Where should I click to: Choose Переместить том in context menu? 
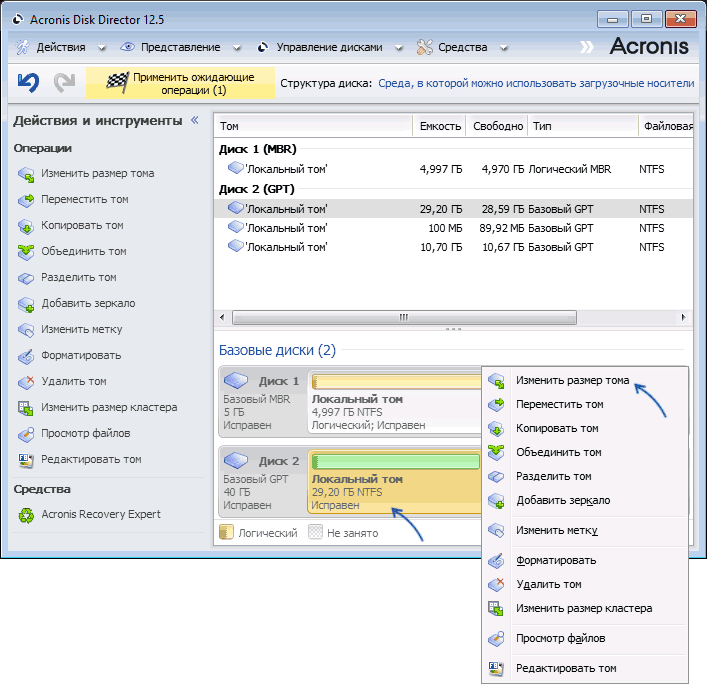pyautogui.click(x=585, y=404)
